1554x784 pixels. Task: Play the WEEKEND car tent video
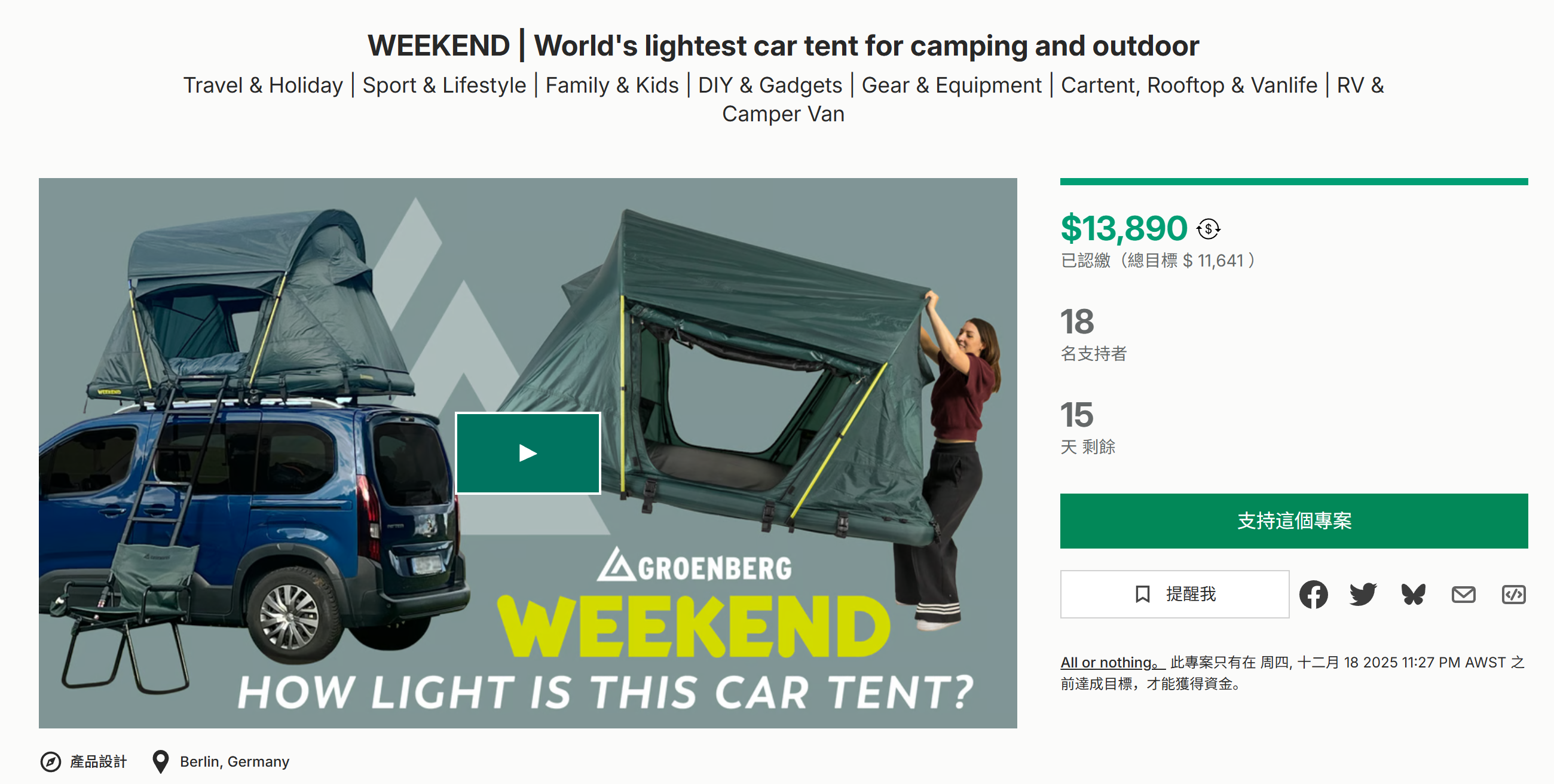coord(527,453)
